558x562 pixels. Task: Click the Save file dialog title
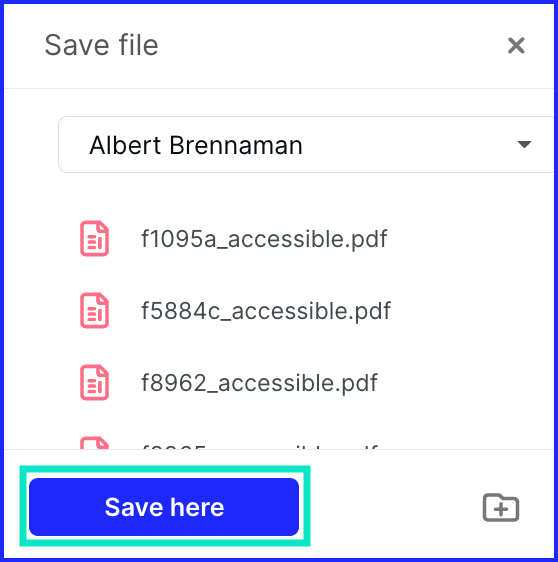[101, 45]
